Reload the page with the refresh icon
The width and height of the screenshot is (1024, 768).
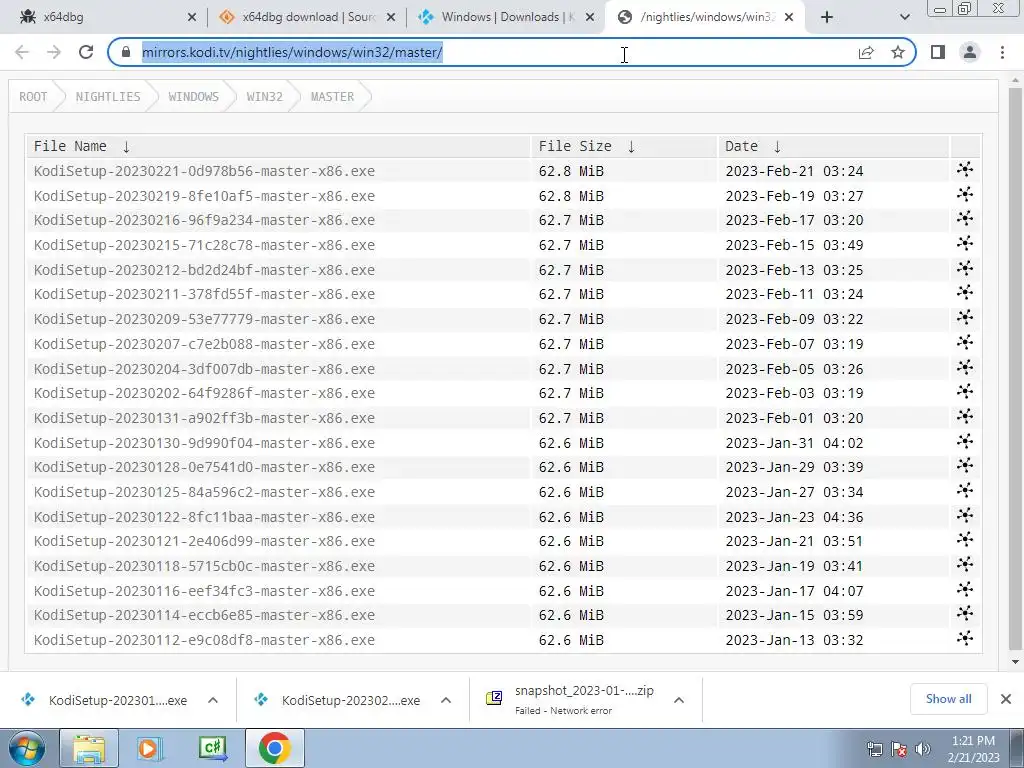(x=86, y=52)
